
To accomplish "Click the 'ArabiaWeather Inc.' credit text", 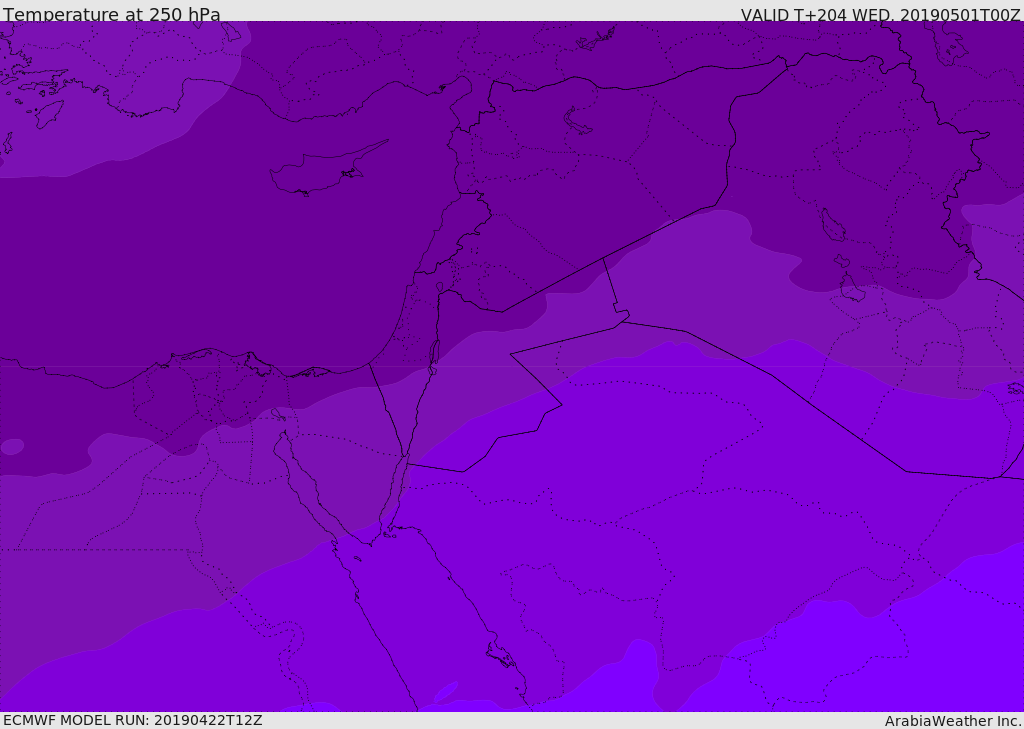I will (953, 721).
